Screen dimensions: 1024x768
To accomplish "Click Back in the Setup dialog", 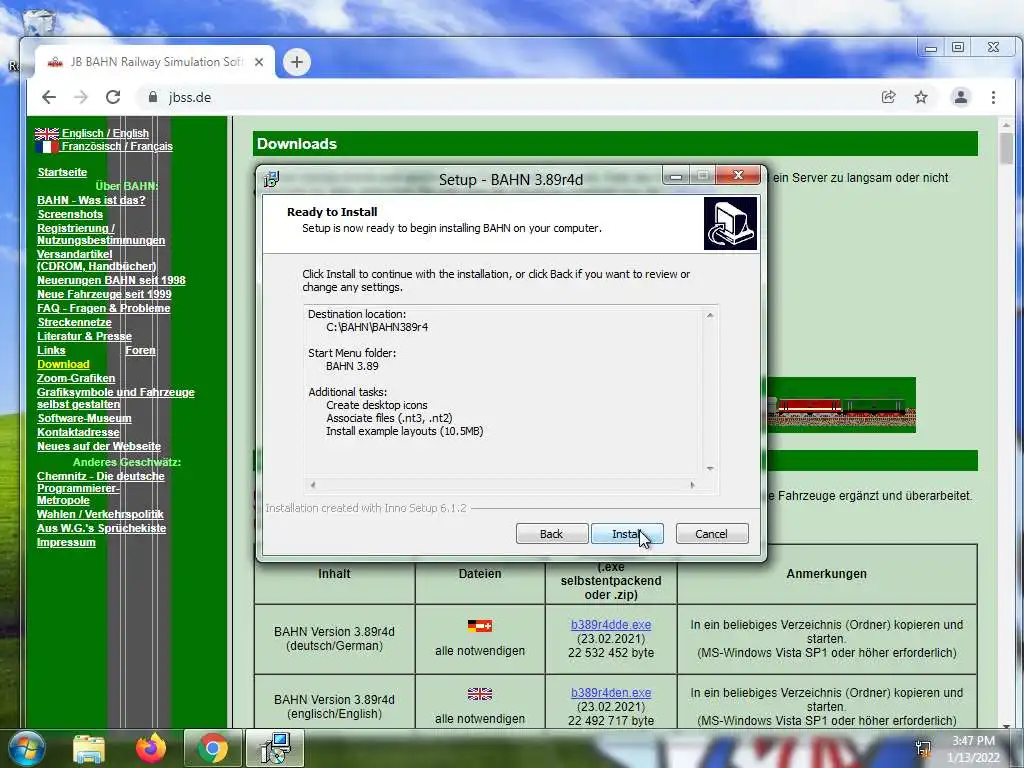I will 551,534.
